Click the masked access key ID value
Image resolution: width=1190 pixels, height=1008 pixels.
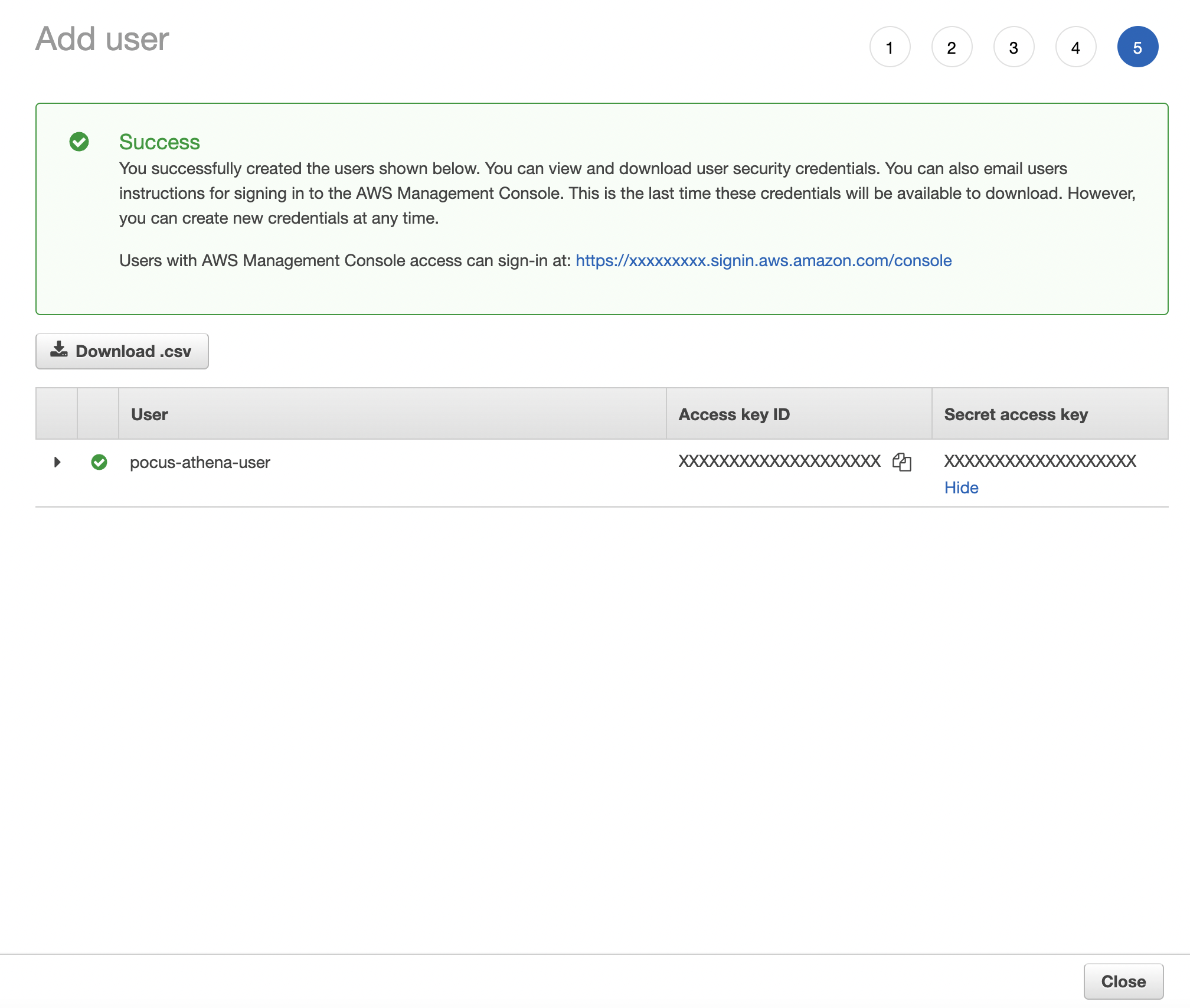(779, 461)
